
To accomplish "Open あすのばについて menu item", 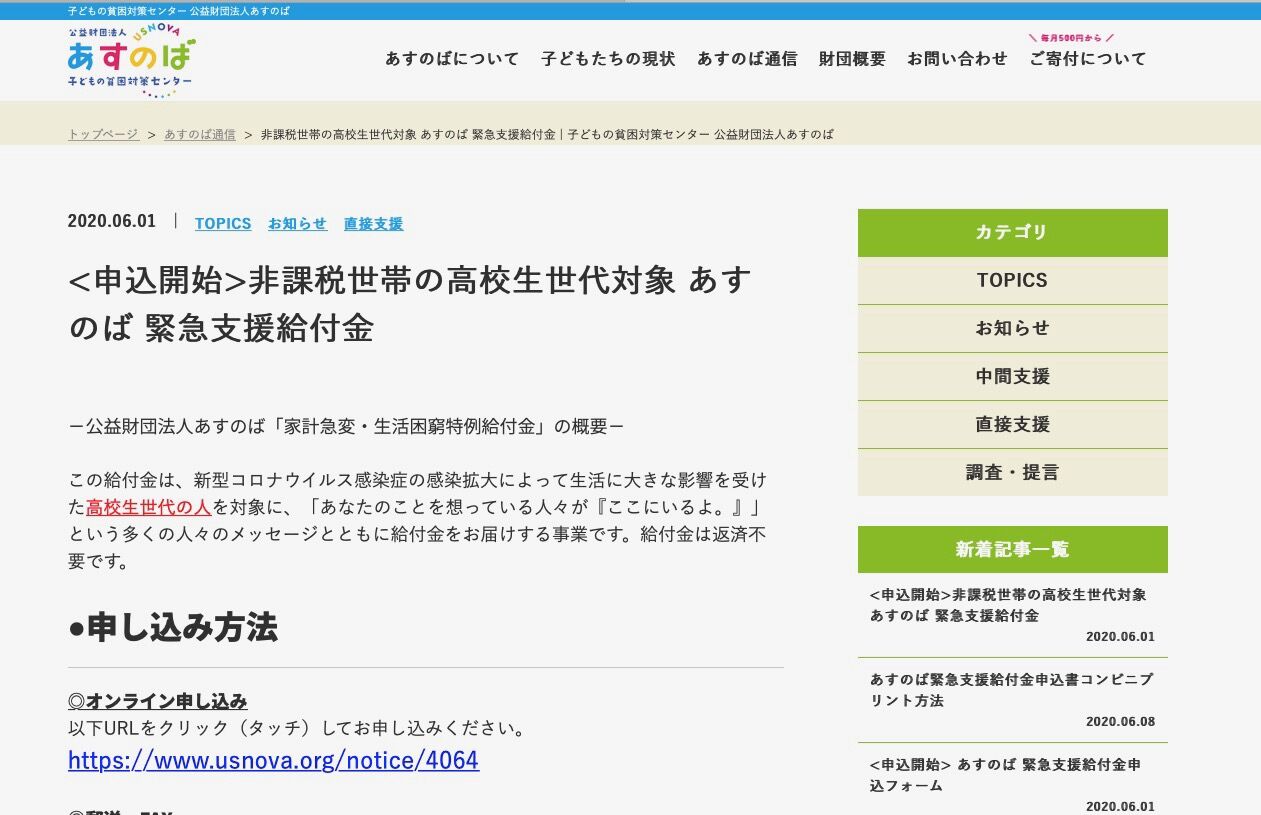I will (x=452, y=59).
